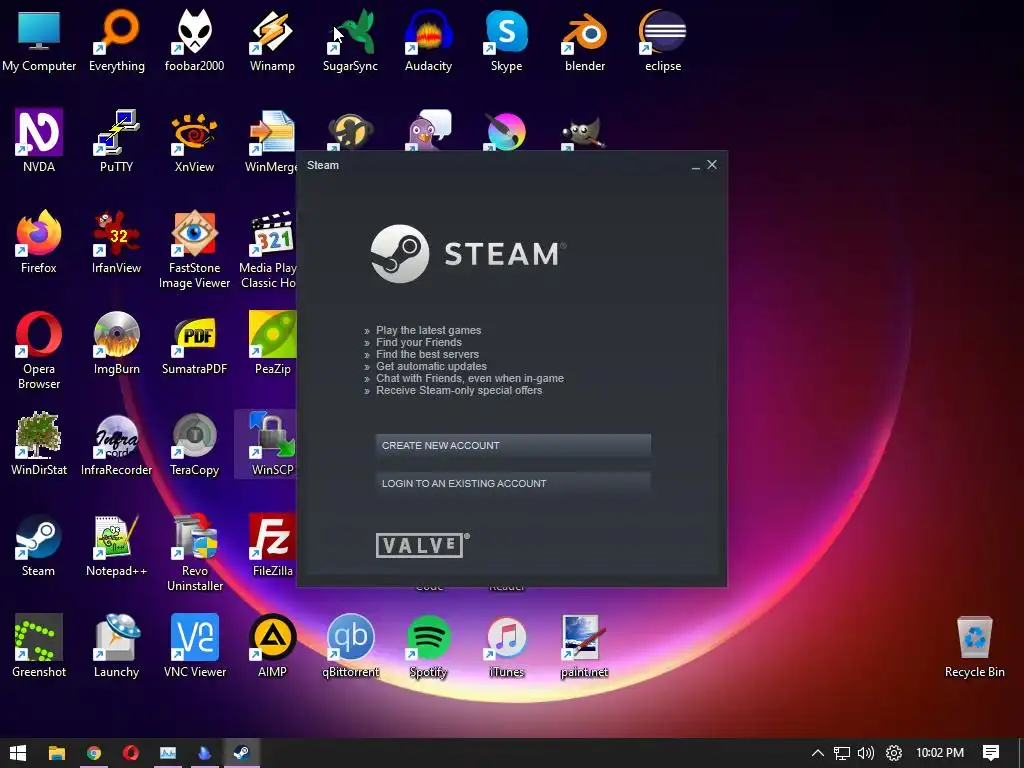The width and height of the screenshot is (1024, 768).
Task: Select the Recycle Bin icon
Action: pos(974,647)
